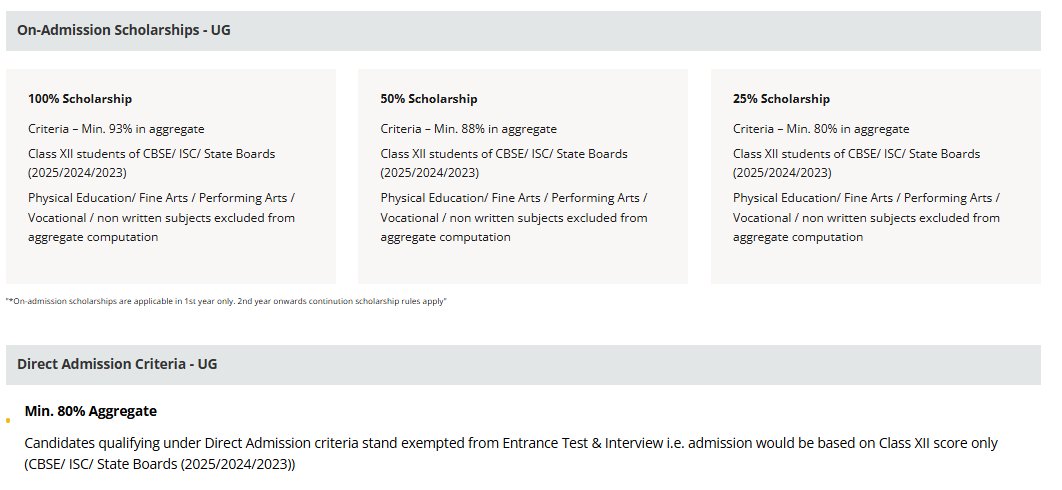This screenshot has width=1062, height=490.
Task: Click the (2025/2024/2023) years in 100% card
Action: 77,173
